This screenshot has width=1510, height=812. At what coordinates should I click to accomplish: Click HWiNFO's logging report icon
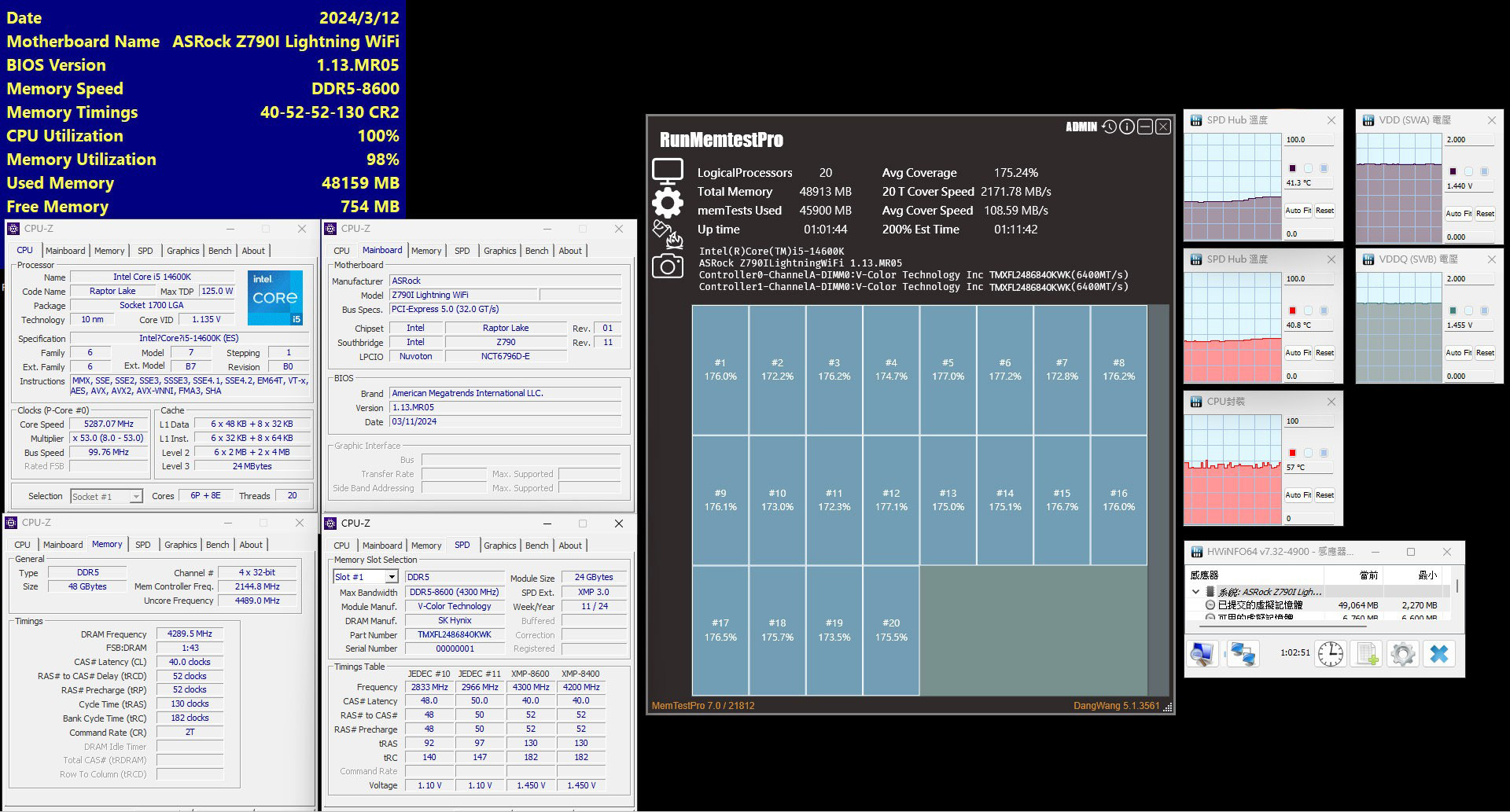1367,654
